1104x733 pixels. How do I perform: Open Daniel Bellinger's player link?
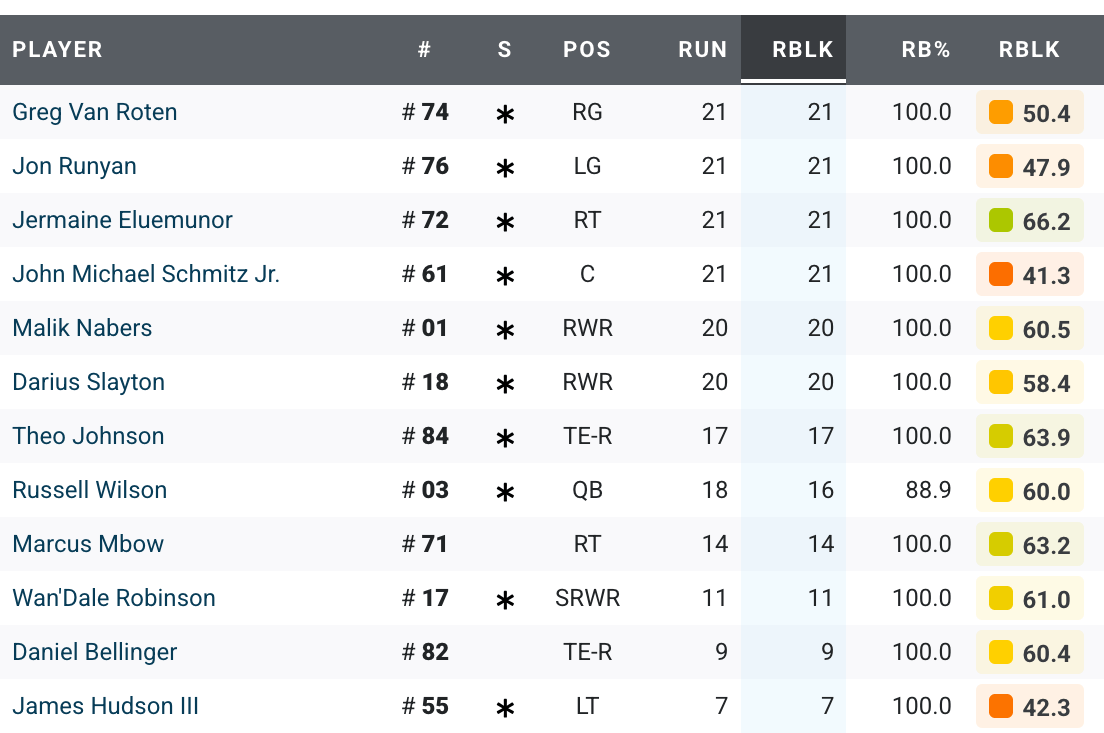[x=95, y=652]
